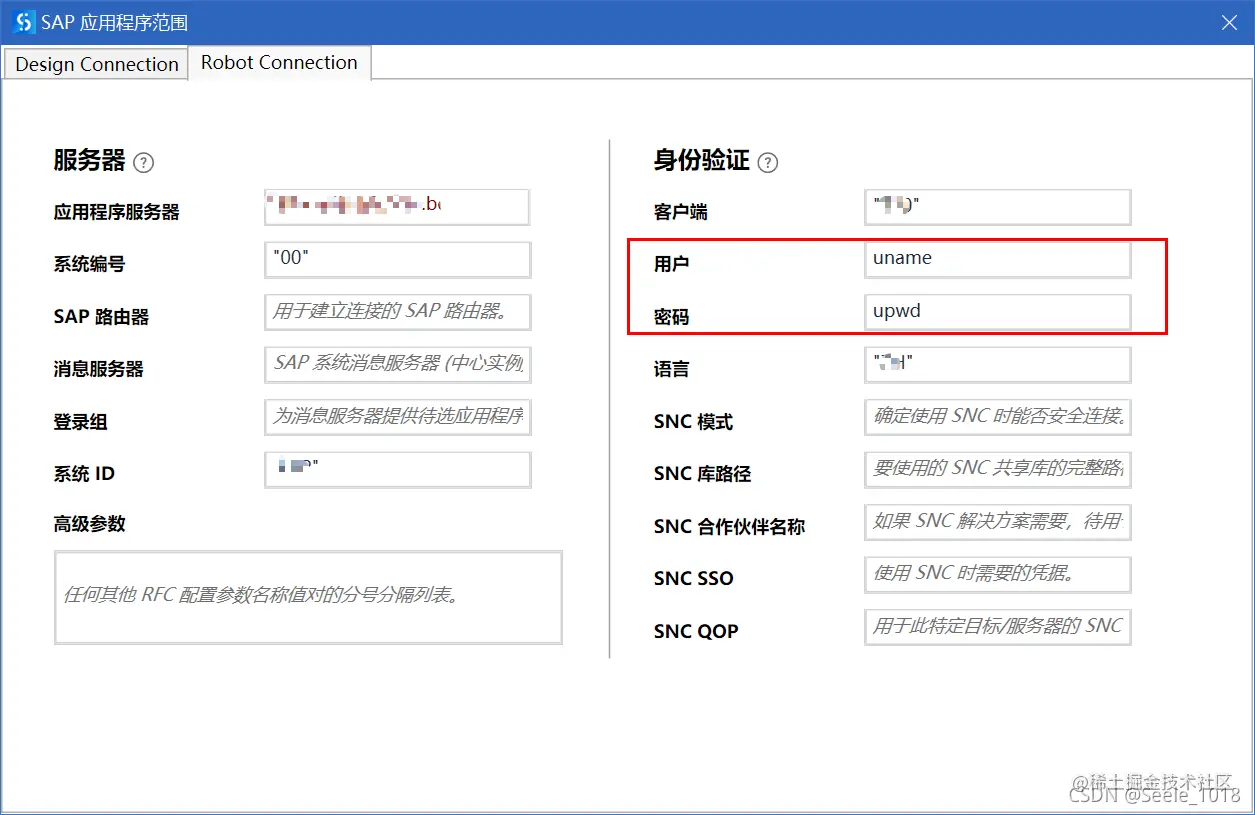
Task: Click the 登录组 input field
Action: 396,417
